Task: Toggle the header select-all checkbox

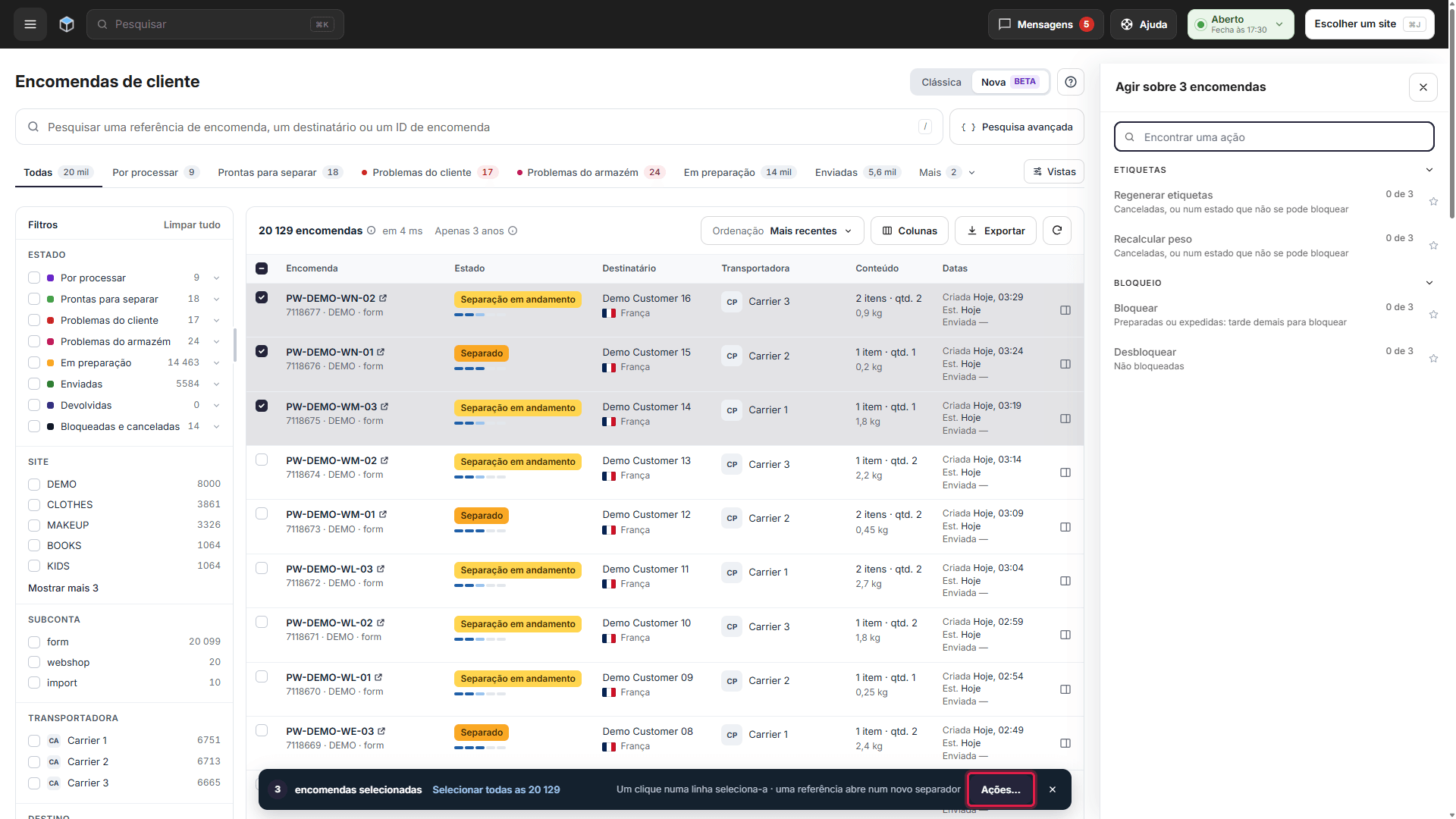Action: tap(262, 268)
